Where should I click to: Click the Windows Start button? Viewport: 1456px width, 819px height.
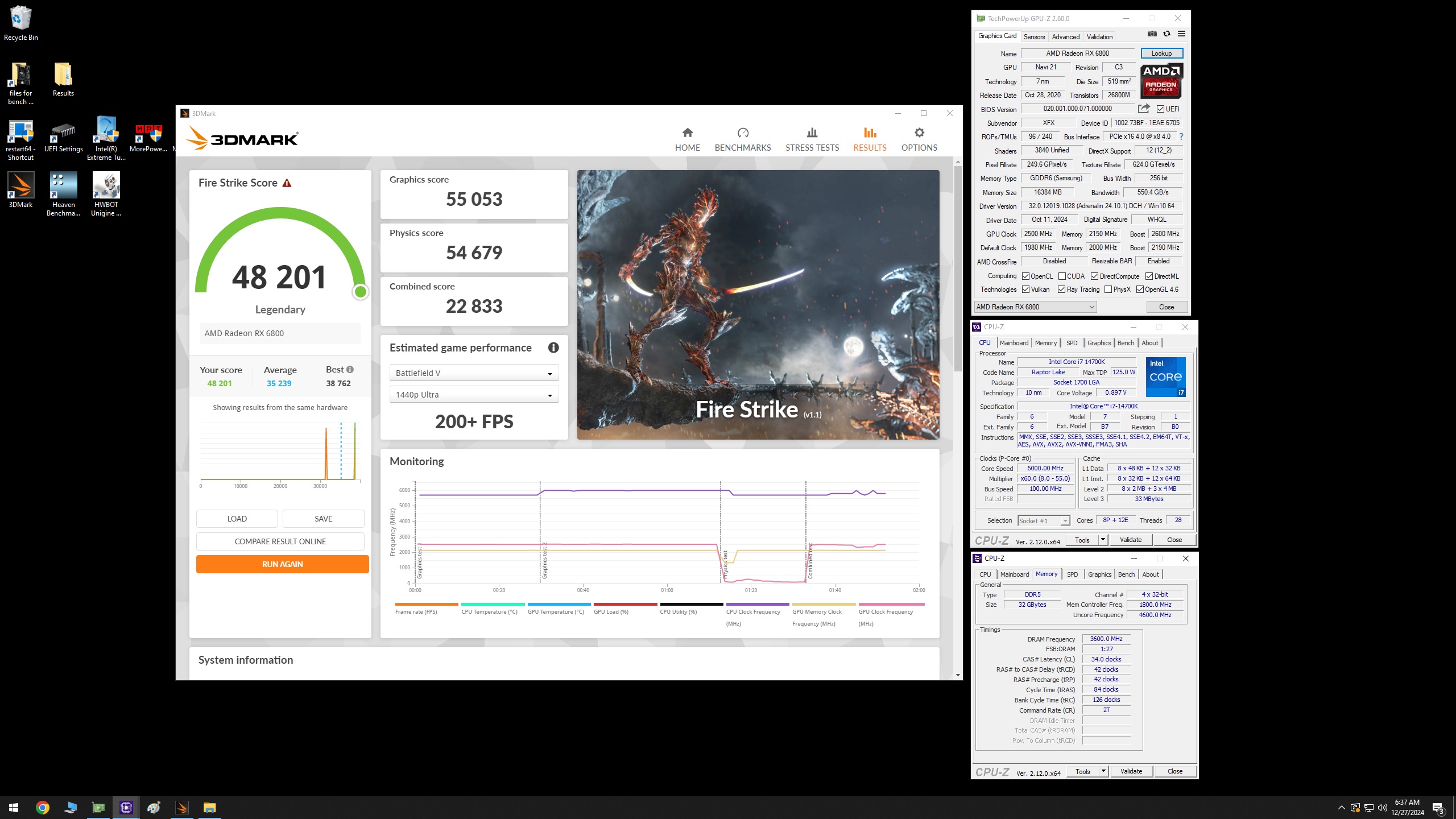[14, 807]
